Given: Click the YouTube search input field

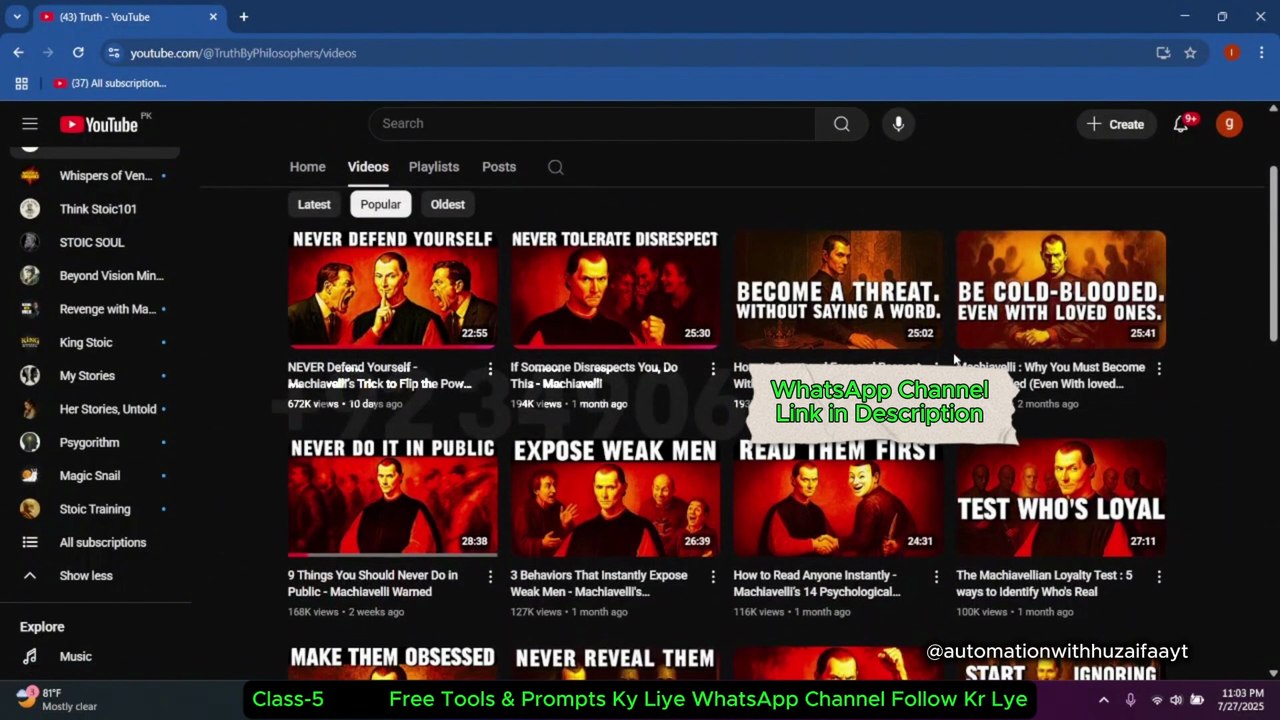Looking at the screenshot, I should [592, 124].
